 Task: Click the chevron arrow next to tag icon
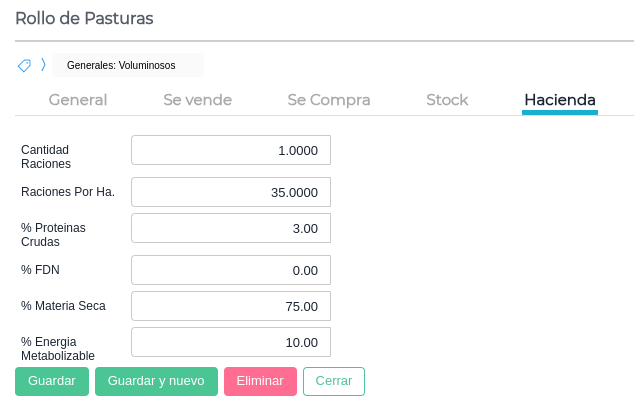click(x=43, y=65)
